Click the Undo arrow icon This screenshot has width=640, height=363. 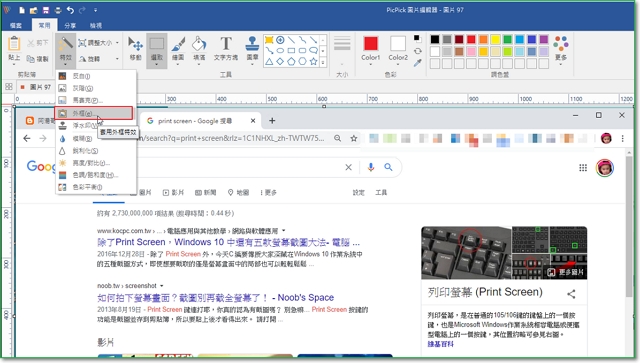pos(70,10)
